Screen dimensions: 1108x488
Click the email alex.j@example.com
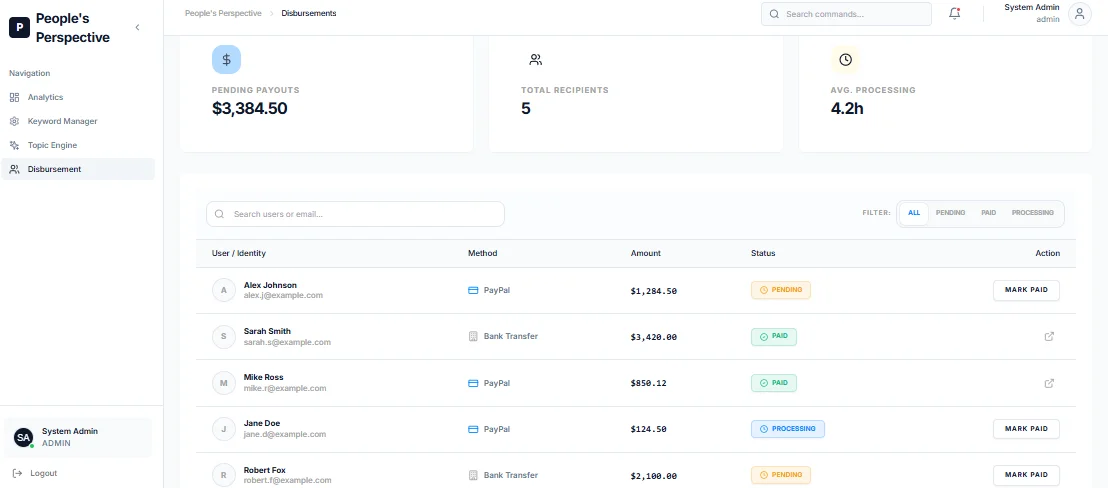(x=283, y=296)
